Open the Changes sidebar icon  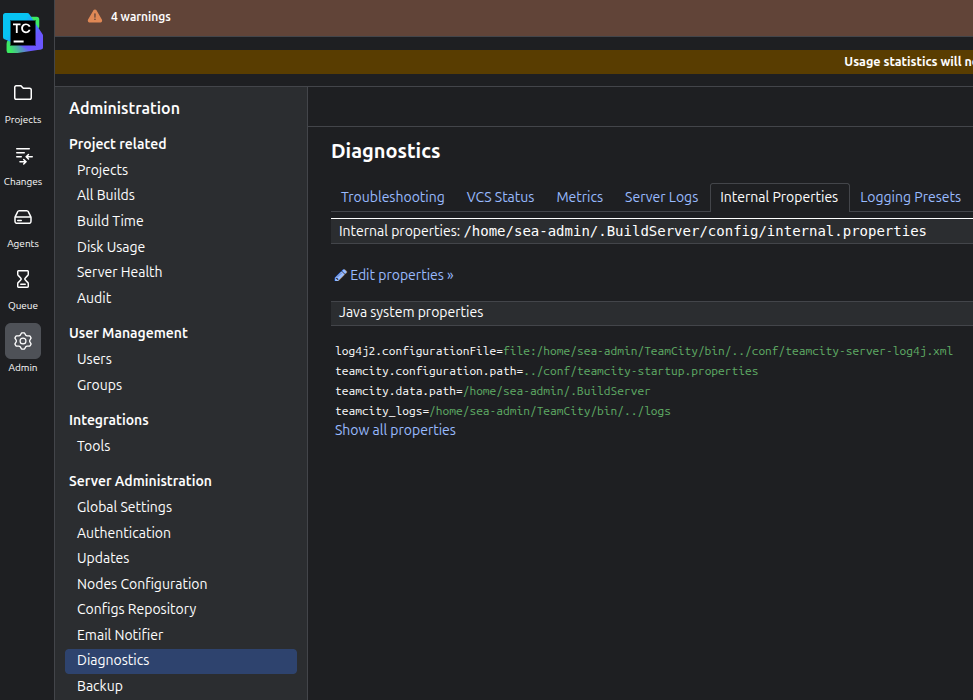(23, 155)
